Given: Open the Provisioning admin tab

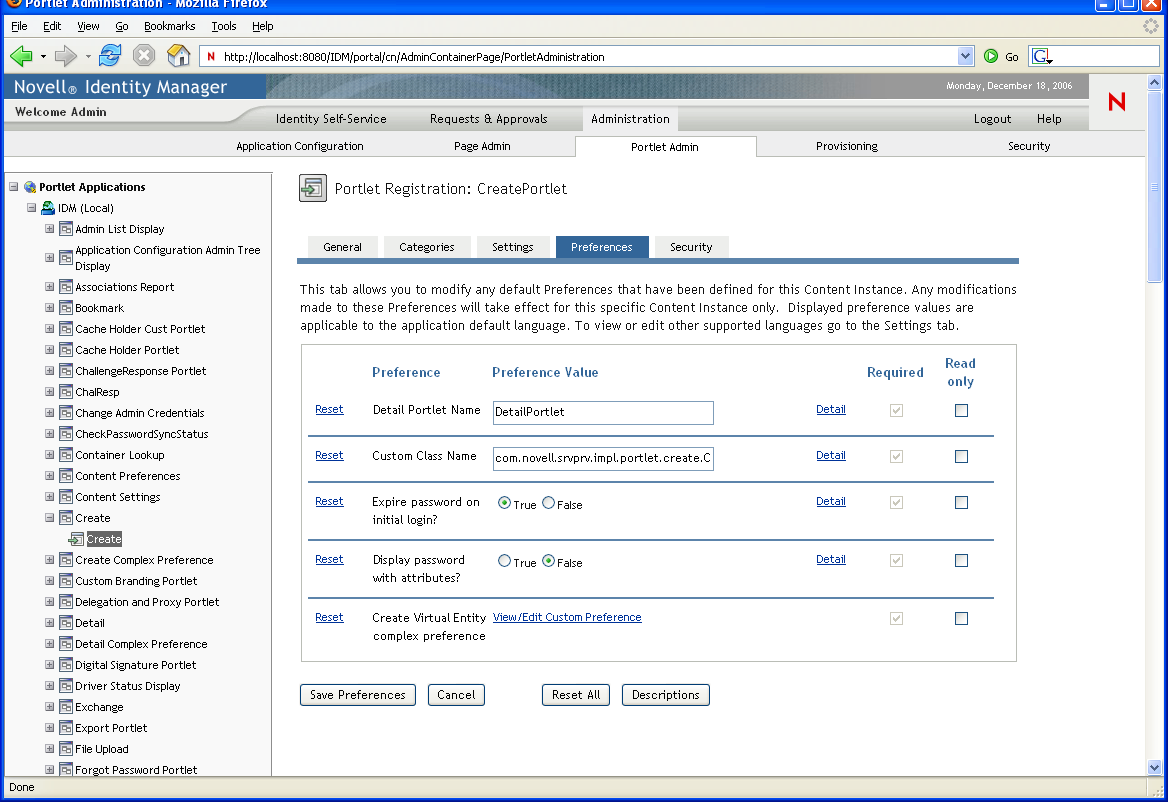Looking at the screenshot, I should tap(847, 146).
